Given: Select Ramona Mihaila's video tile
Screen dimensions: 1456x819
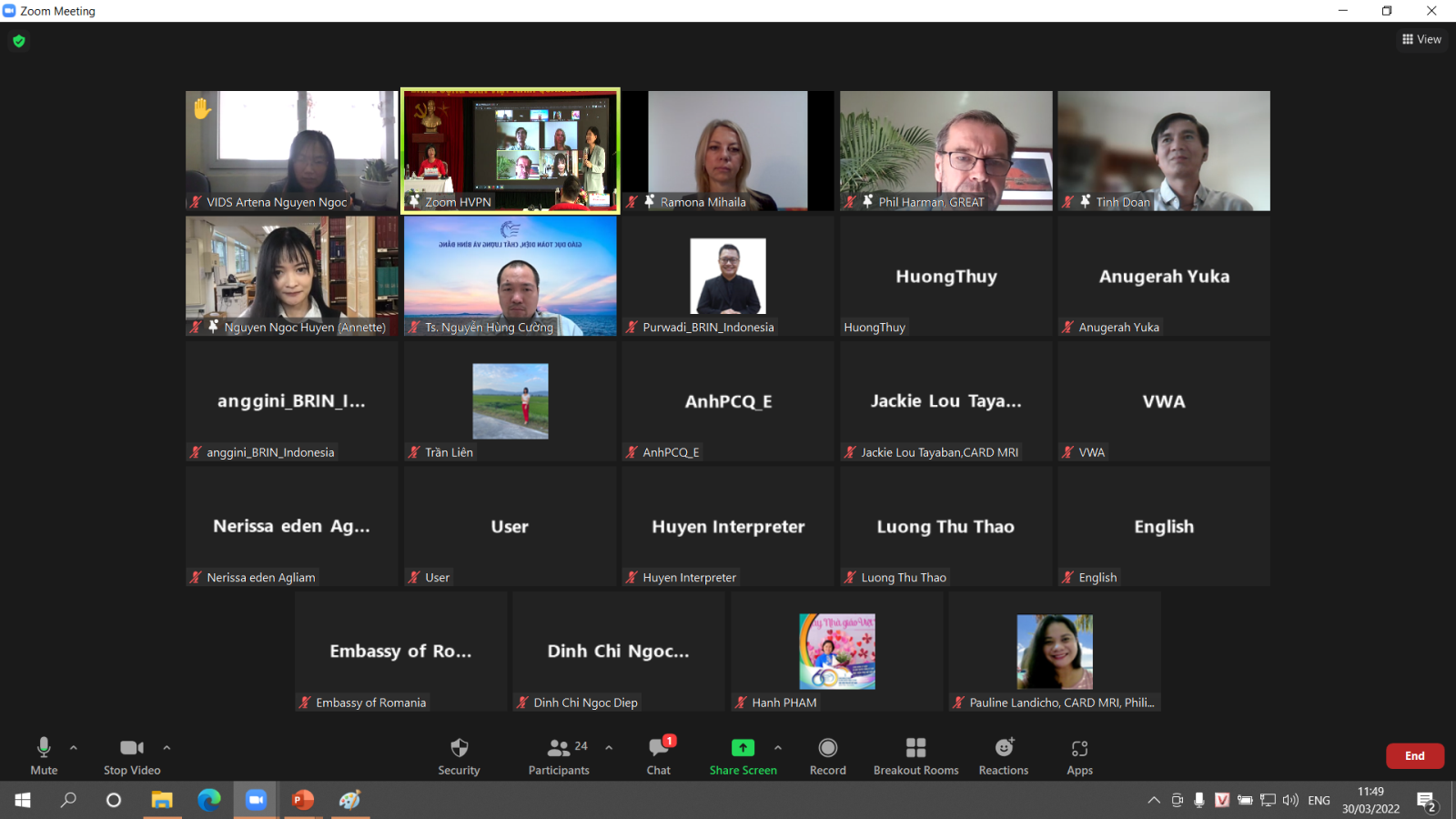Looking at the screenshot, I should coord(728,150).
